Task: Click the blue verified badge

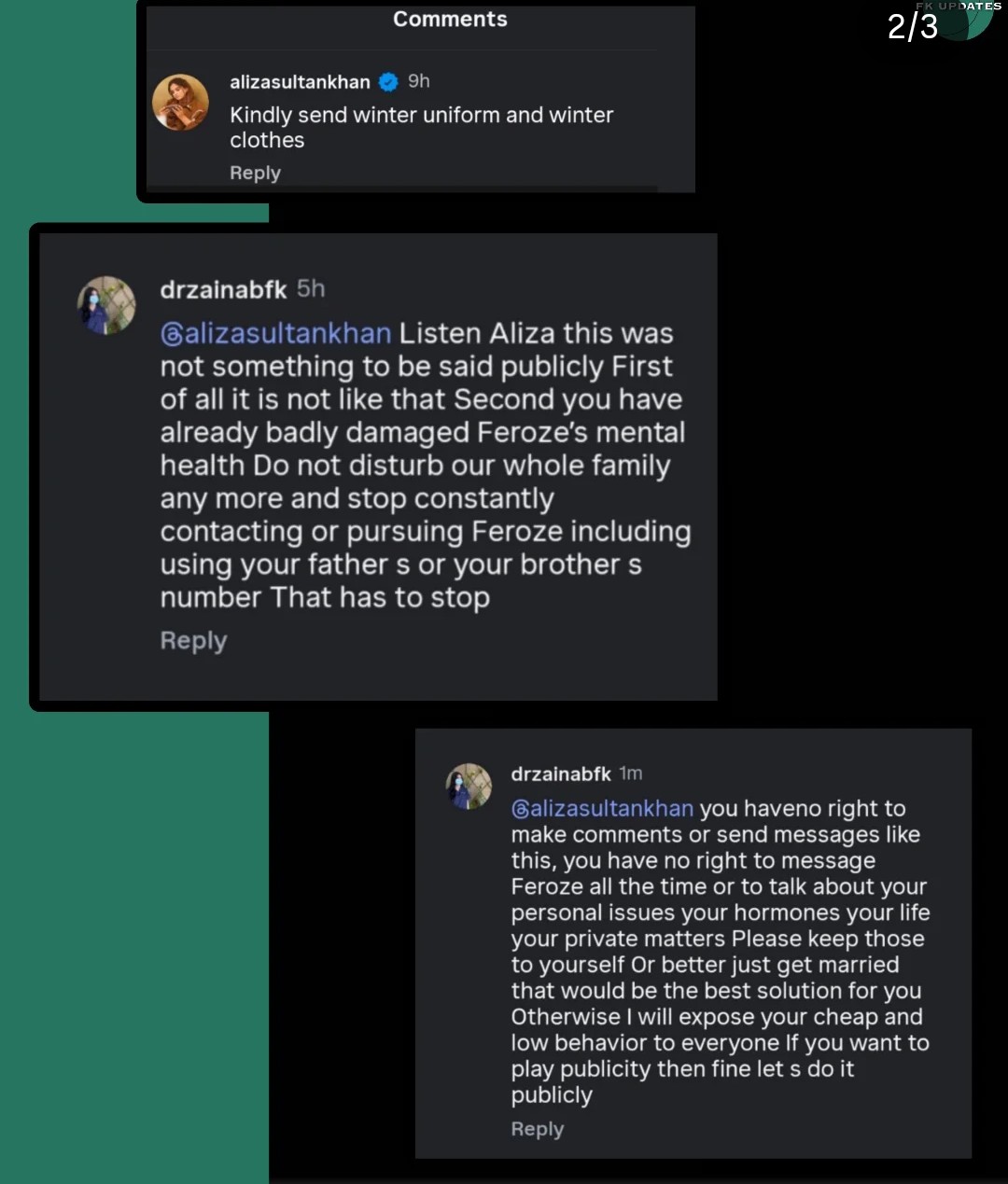Action: (x=388, y=82)
